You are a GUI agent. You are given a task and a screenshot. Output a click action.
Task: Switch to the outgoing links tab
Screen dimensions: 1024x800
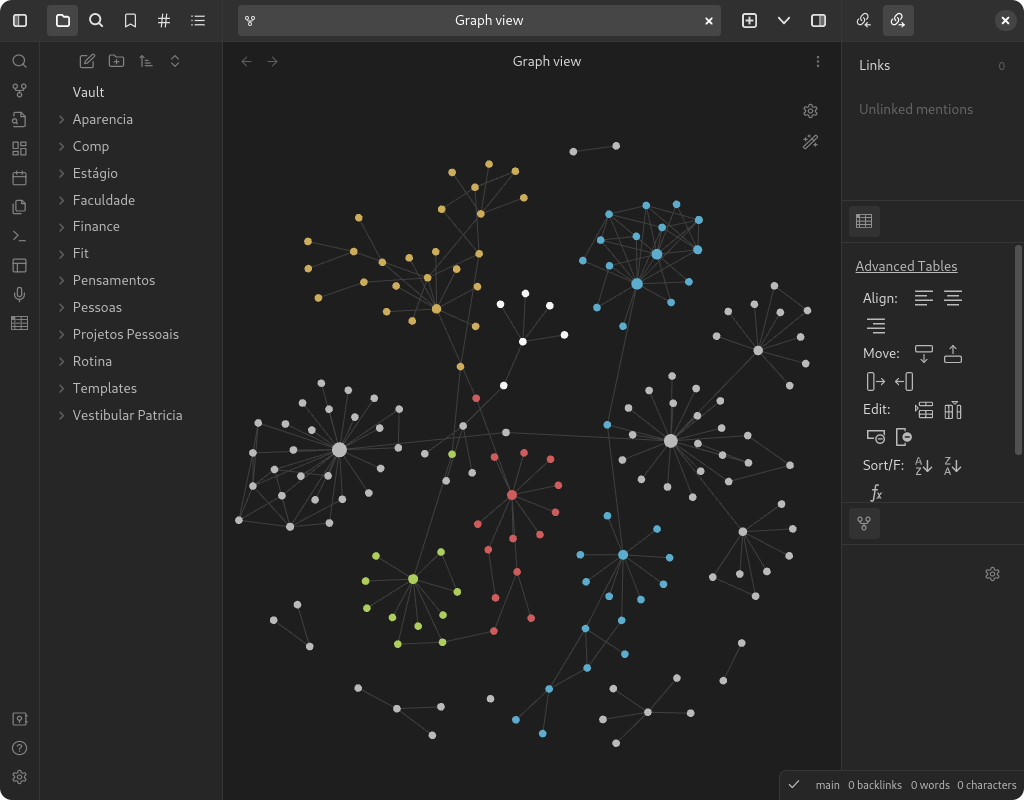(x=897, y=20)
